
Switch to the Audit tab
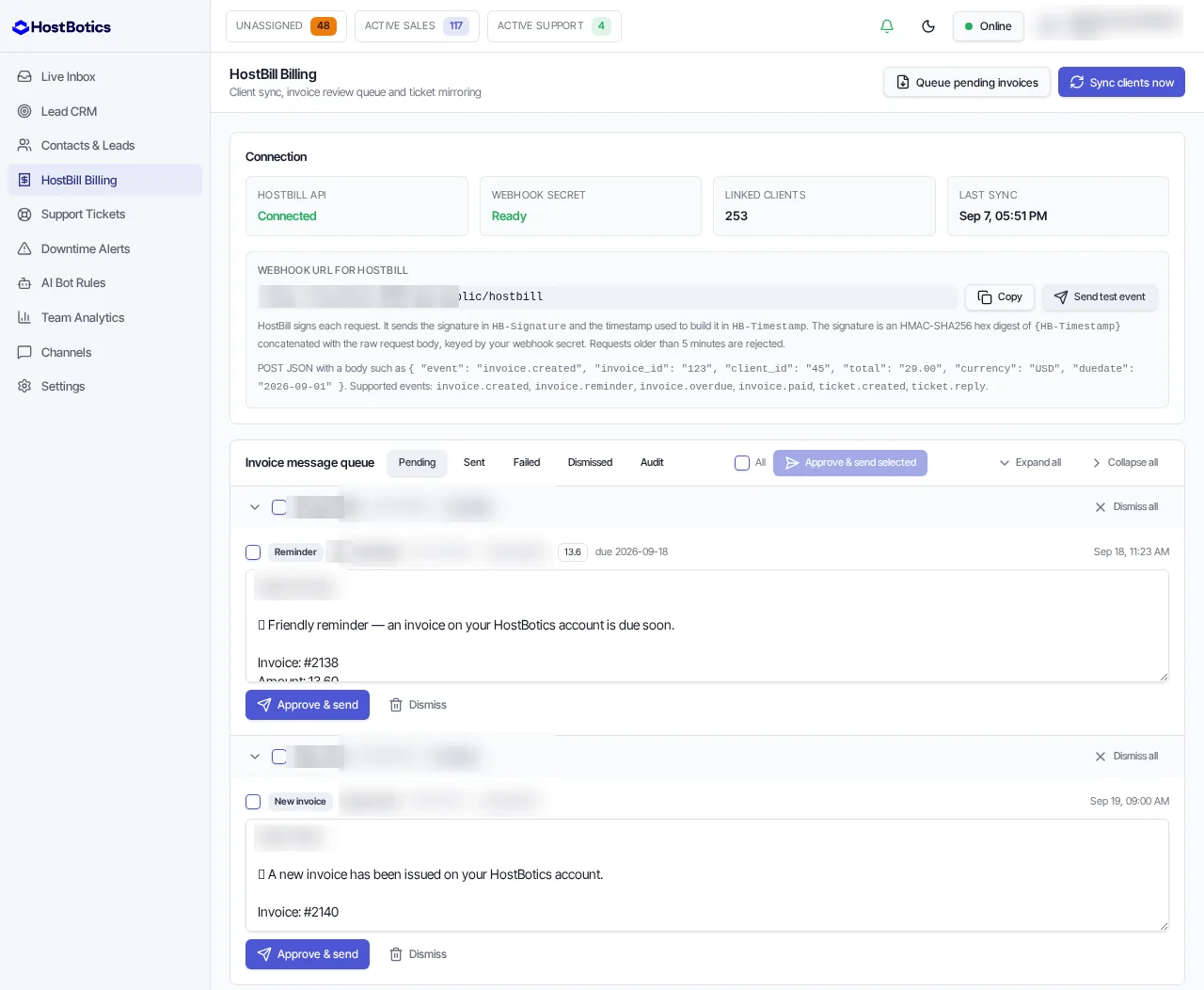(652, 462)
